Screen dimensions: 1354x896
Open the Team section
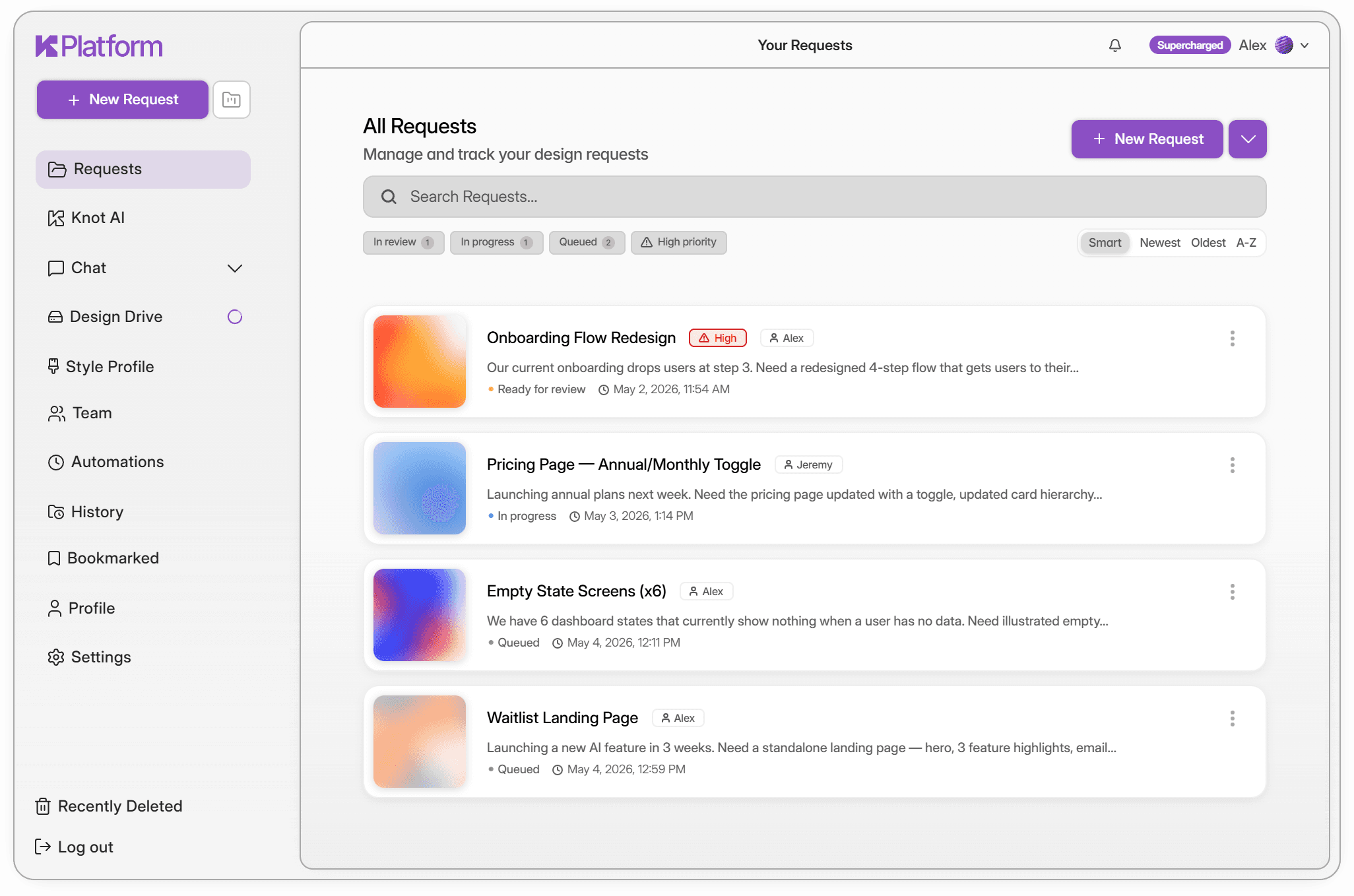pyautogui.click(x=143, y=413)
